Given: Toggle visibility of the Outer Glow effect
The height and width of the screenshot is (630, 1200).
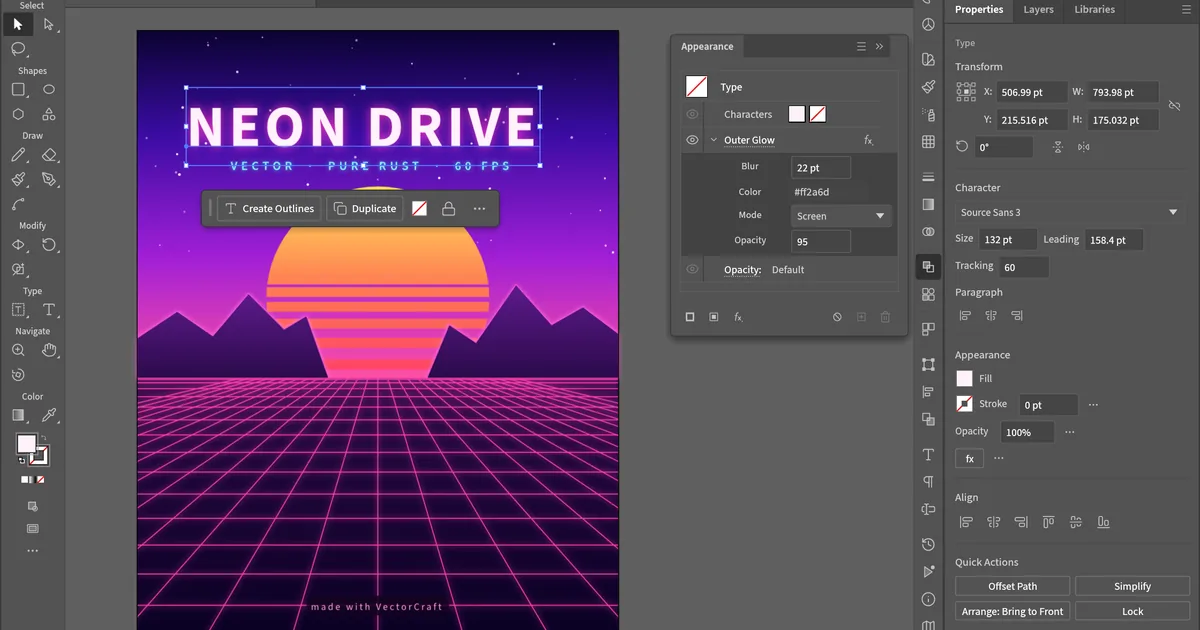Looking at the screenshot, I should pyautogui.click(x=692, y=140).
